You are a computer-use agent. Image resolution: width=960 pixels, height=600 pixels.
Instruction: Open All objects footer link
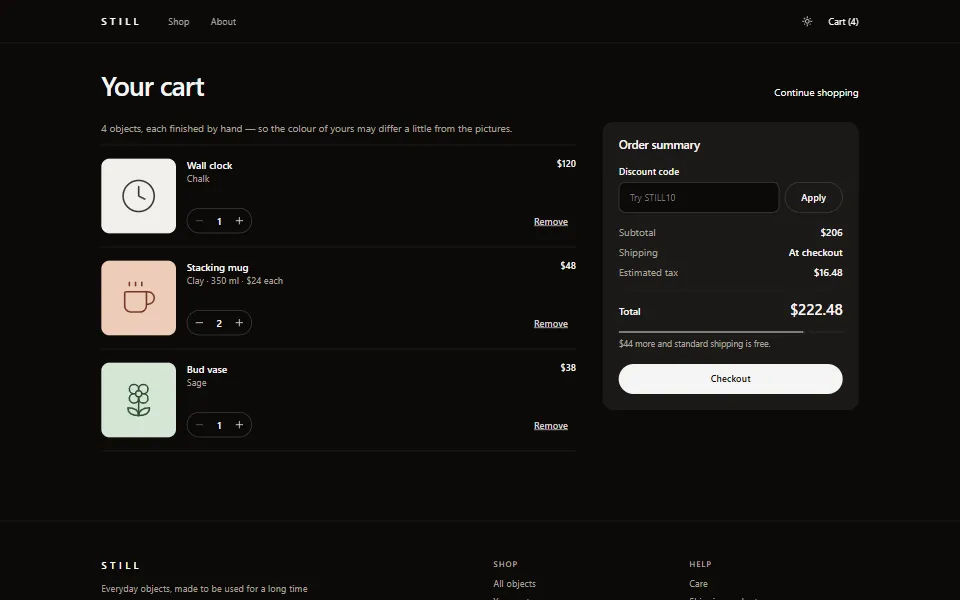pyautogui.click(x=514, y=584)
